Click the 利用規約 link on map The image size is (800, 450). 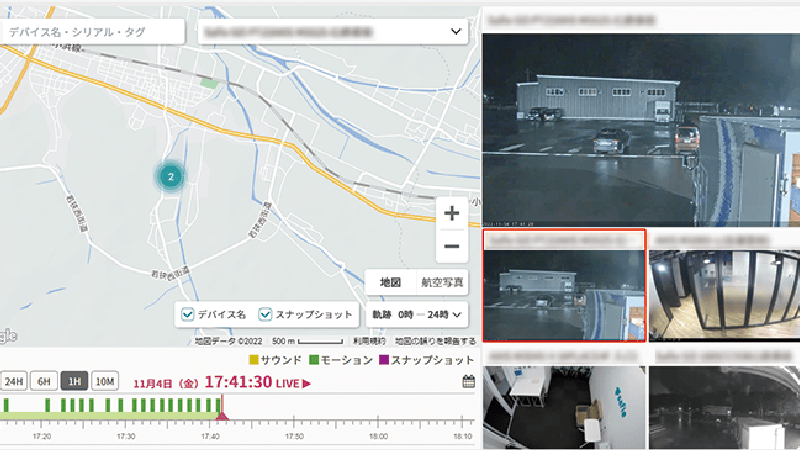coord(369,341)
